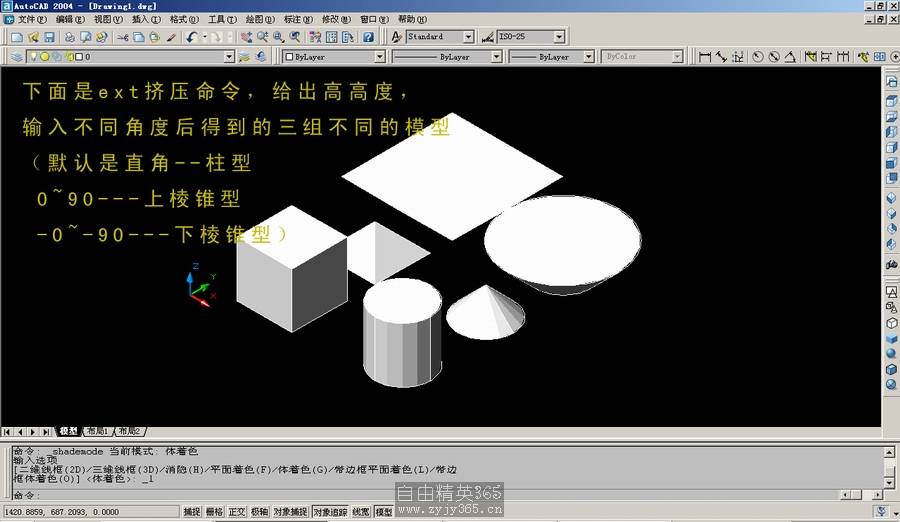Switch to the 布局1 layout tab
Viewport: 900px width, 522px height.
tap(97, 431)
